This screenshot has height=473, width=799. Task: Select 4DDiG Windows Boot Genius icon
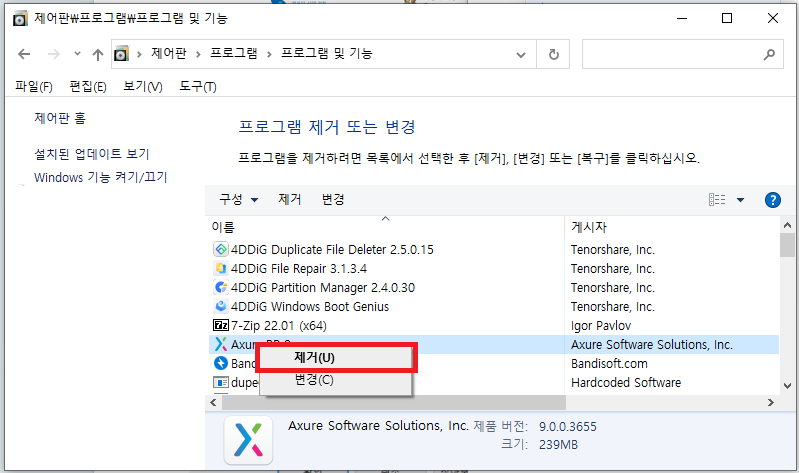(221, 306)
